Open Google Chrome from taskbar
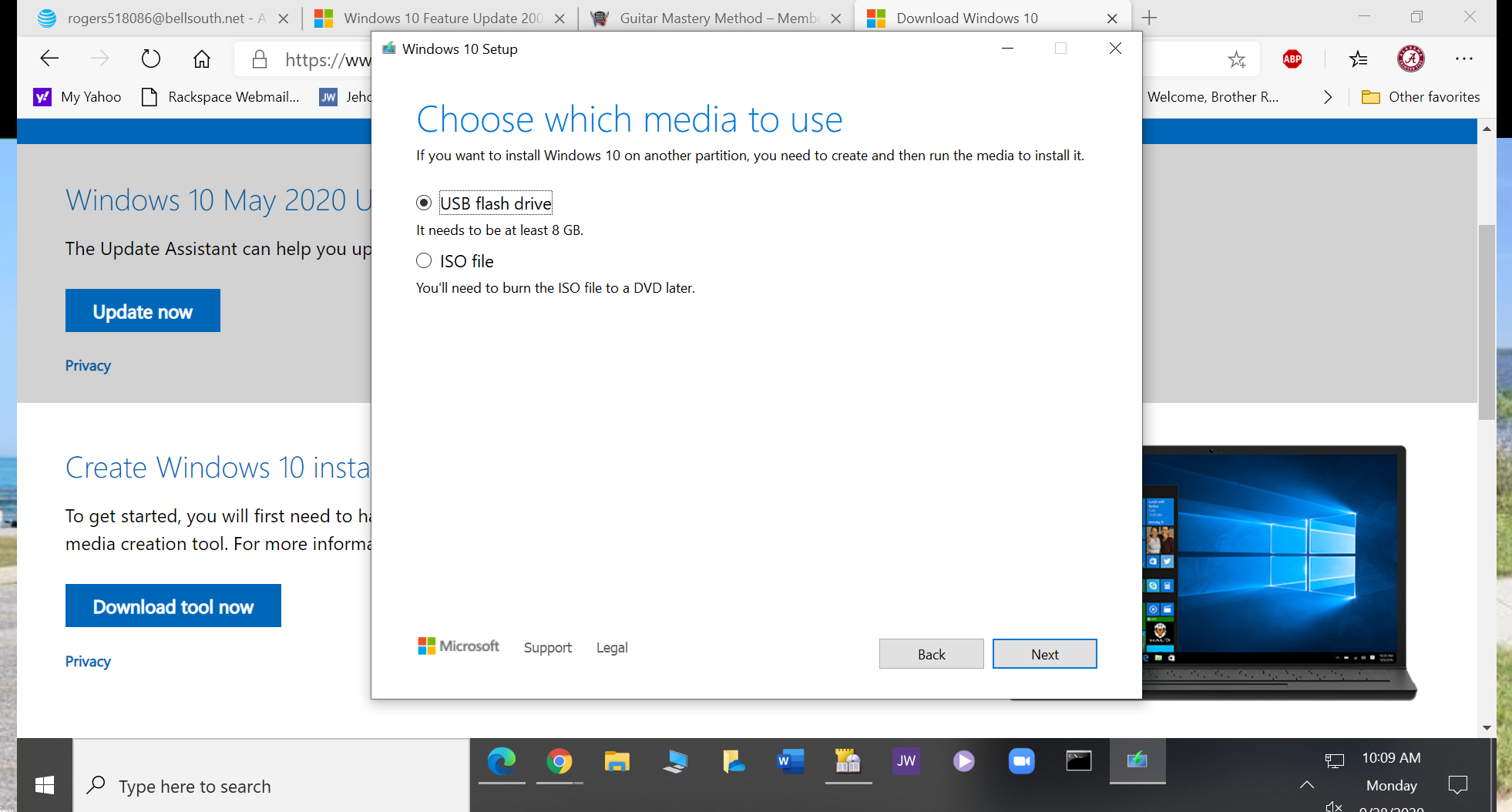This screenshot has width=1512, height=812. 559,761
